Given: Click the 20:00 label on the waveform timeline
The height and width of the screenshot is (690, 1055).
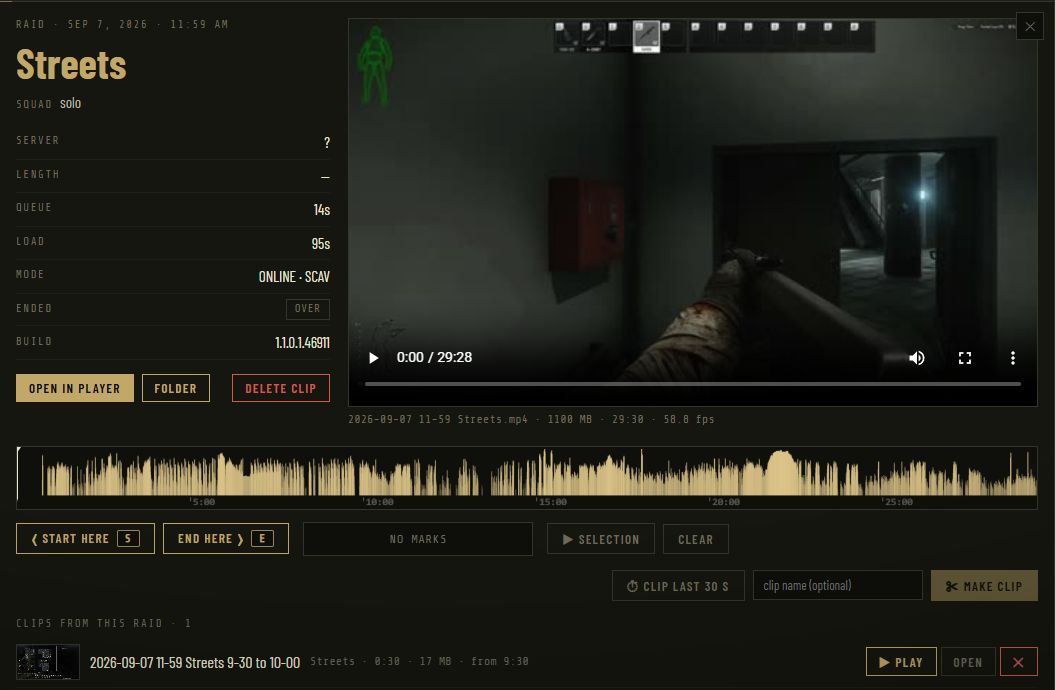Looking at the screenshot, I should pyautogui.click(x=725, y=502).
